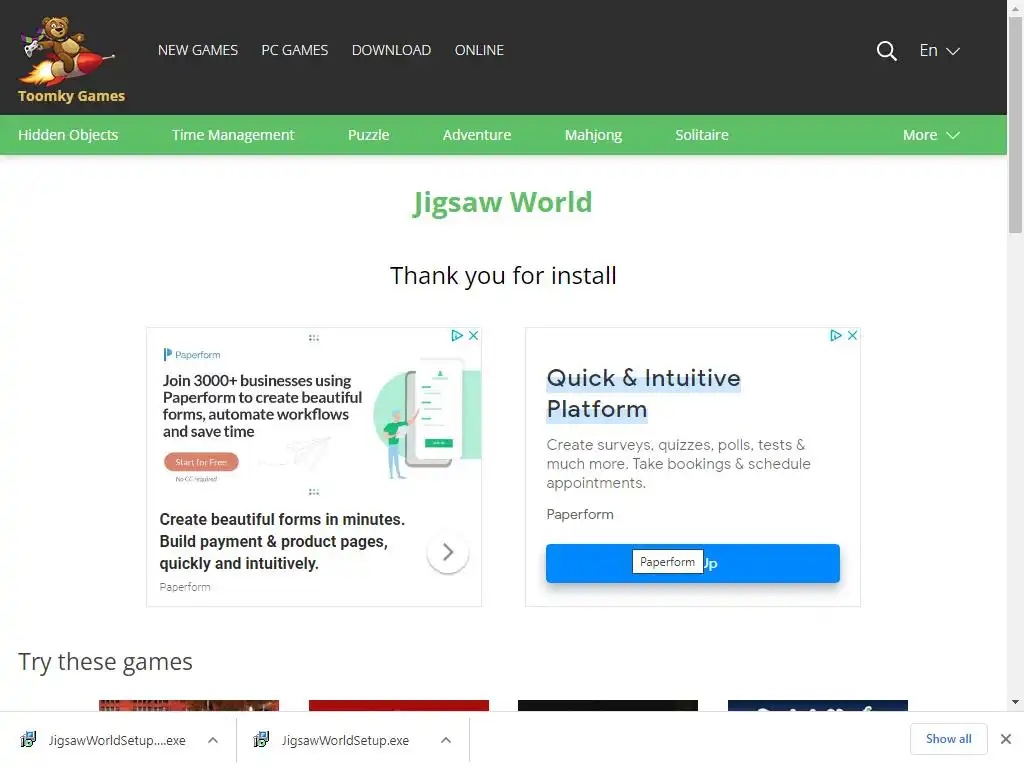The height and width of the screenshot is (768, 1024).
Task: Click Show all downloads button
Action: (948, 739)
